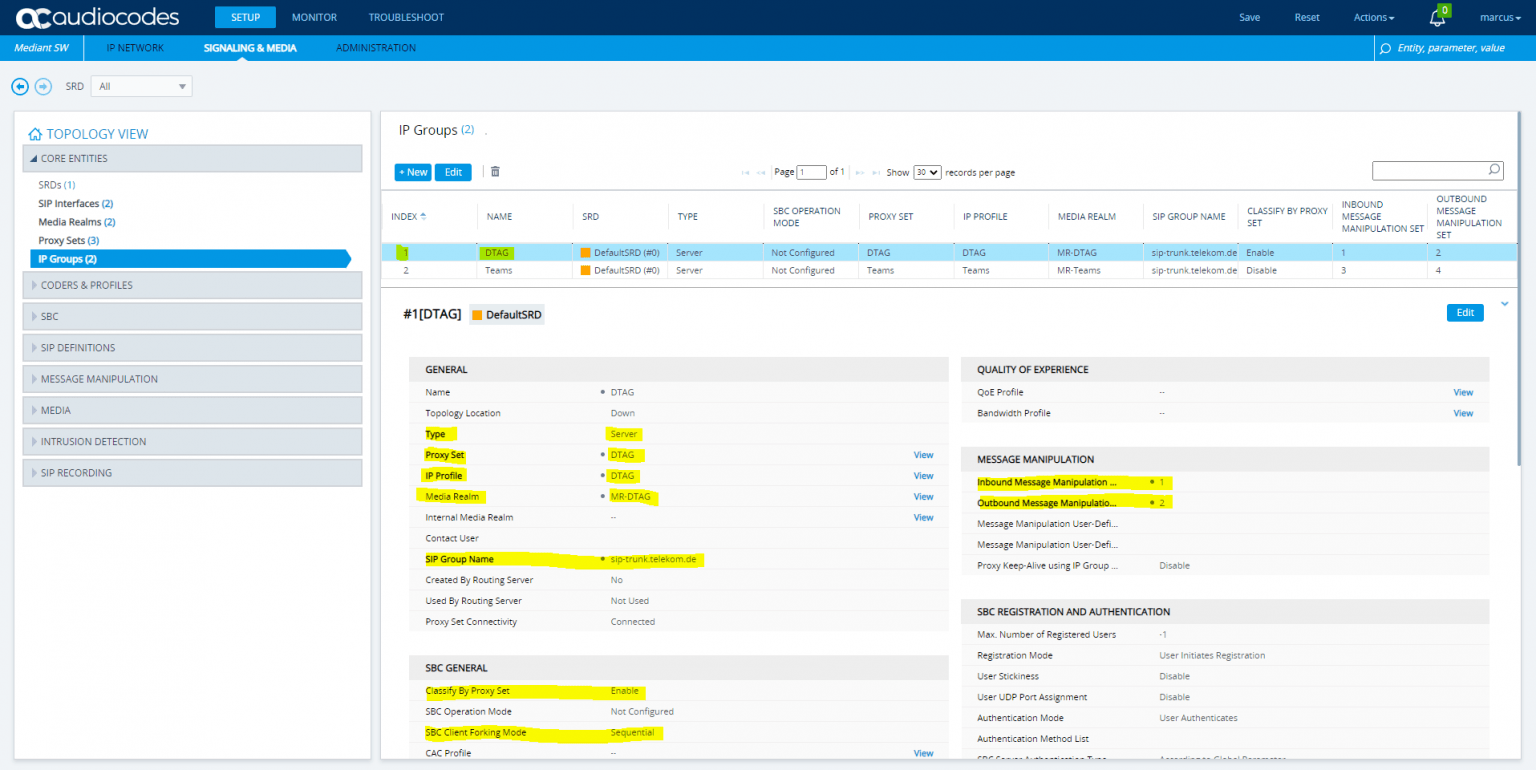Viewport: 1536px width, 770px height.
Task: Open the Actions menu
Action: click(x=1373, y=18)
